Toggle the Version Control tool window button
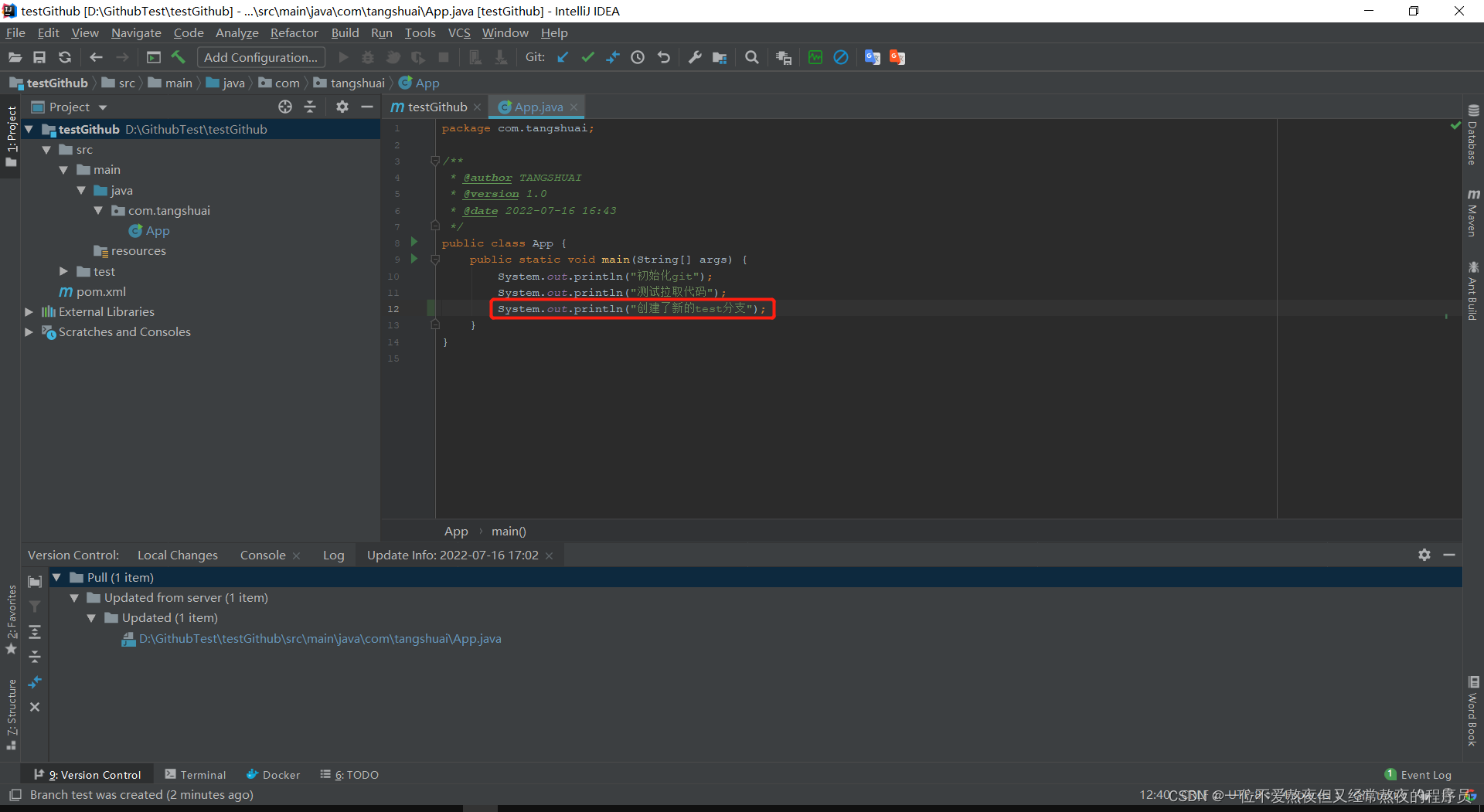1484x812 pixels. pos(87,774)
